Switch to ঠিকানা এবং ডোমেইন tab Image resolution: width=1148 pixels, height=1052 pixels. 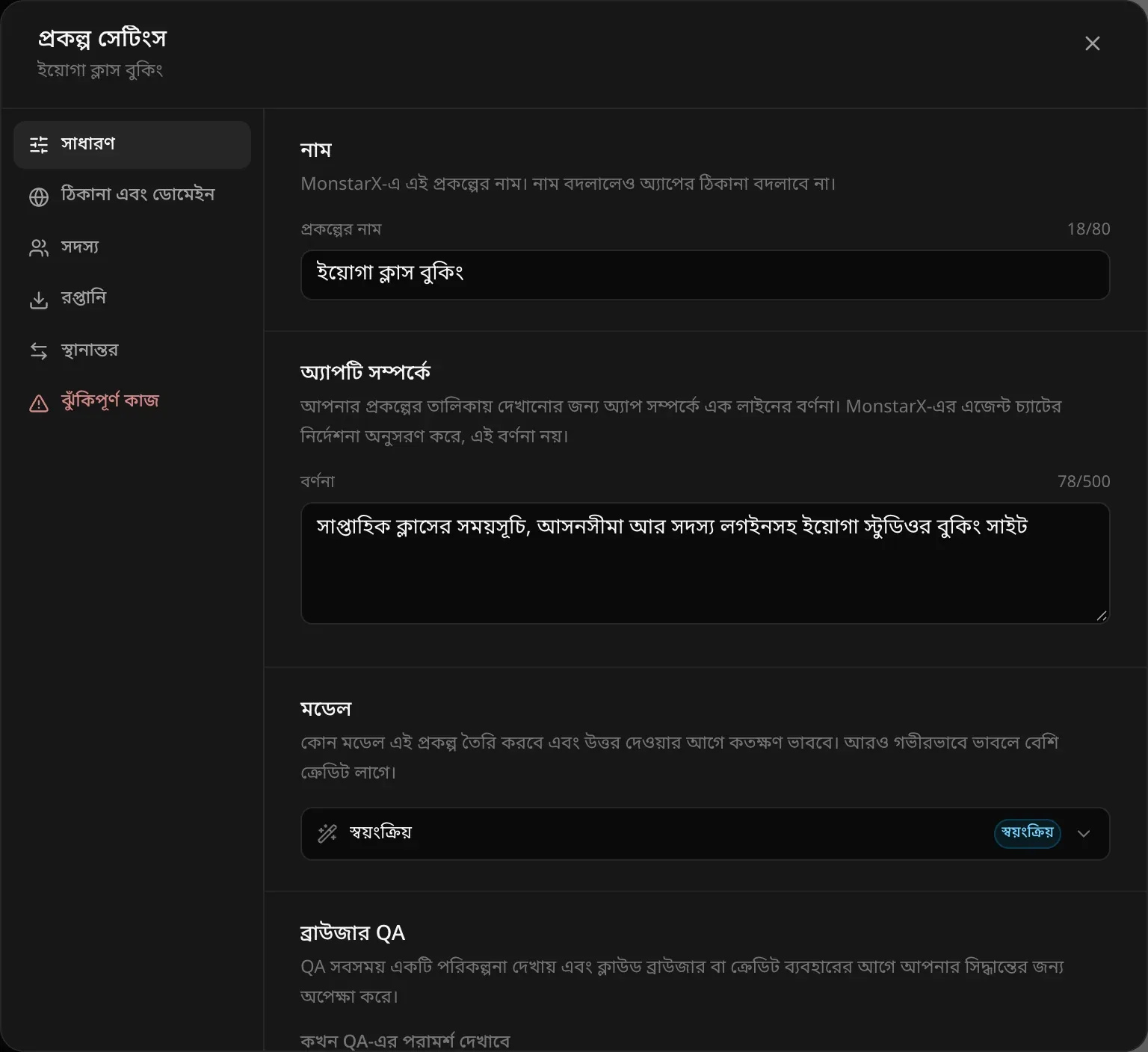132,196
